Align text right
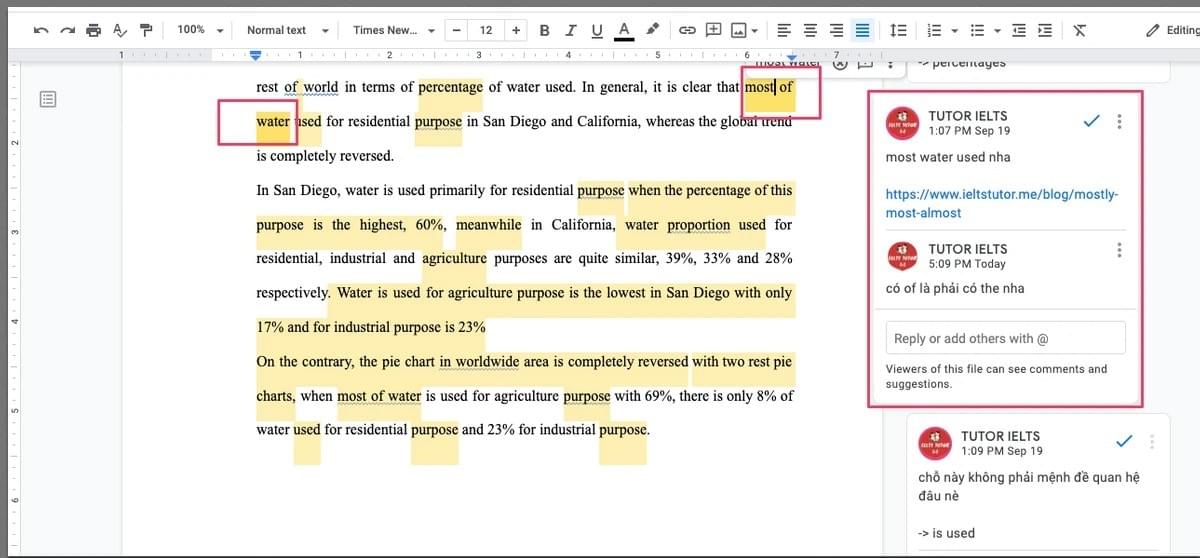1200x558 pixels. pyautogui.click(x=836, y=30)
